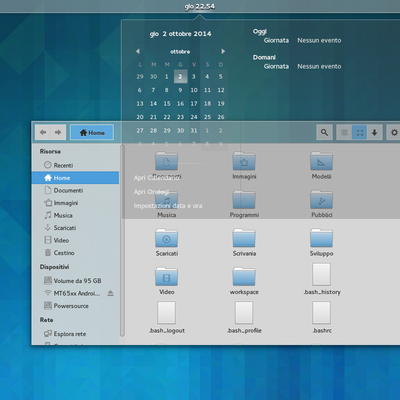This screenshot has width=400, height=400.
Task: Open the view options down arrow
Action: click(374, 132)
